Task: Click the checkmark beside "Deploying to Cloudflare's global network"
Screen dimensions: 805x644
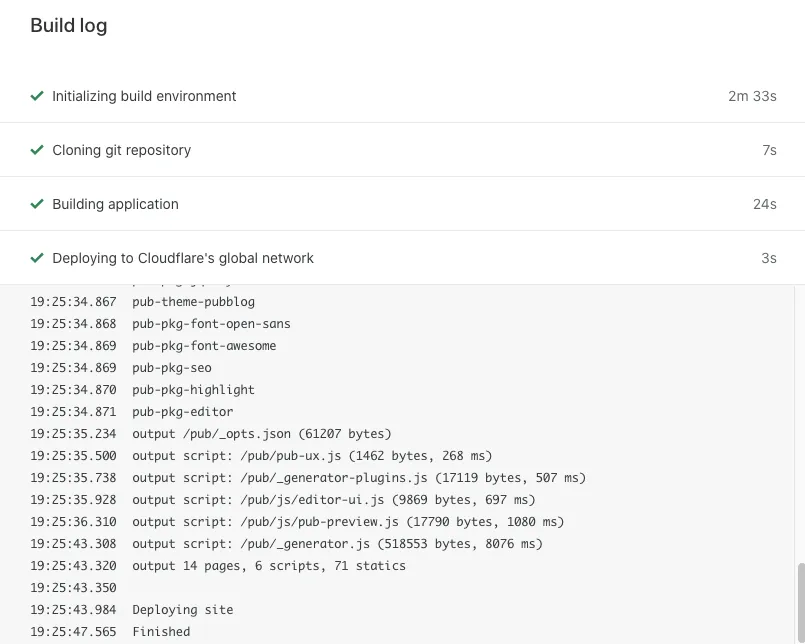Action: tap(37, 257)
